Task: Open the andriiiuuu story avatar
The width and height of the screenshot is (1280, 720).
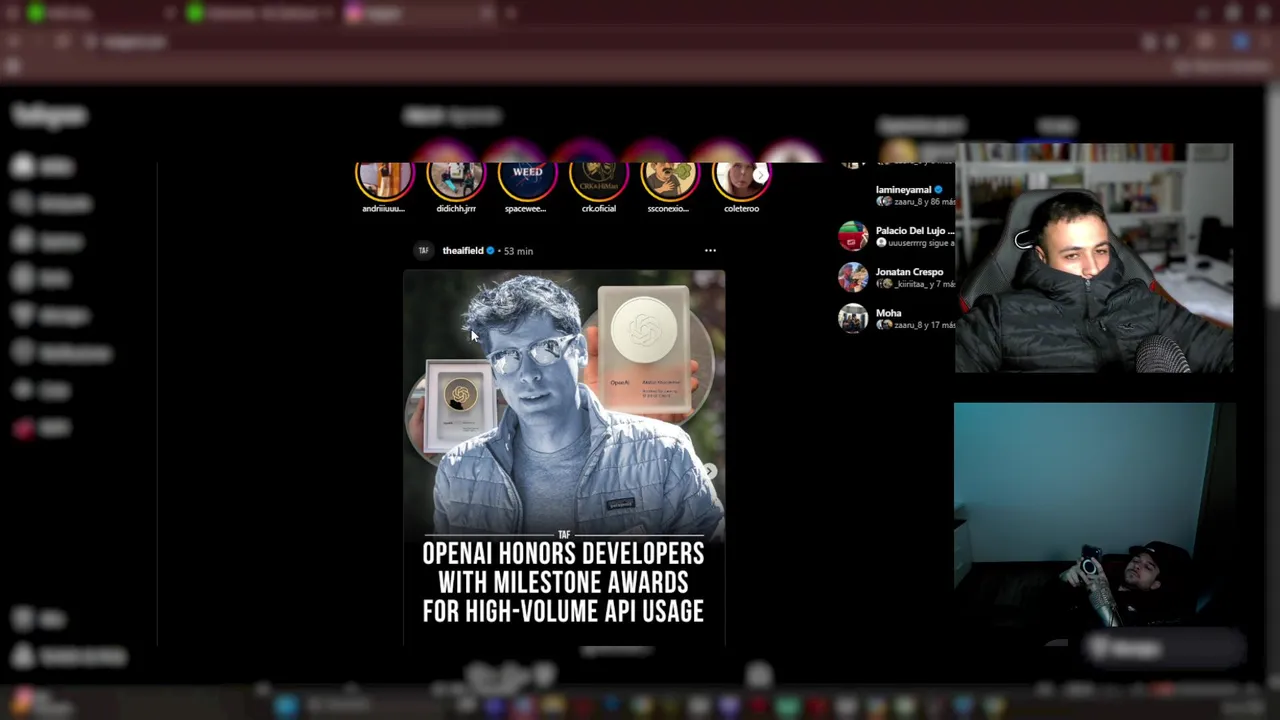Action: 384,181
